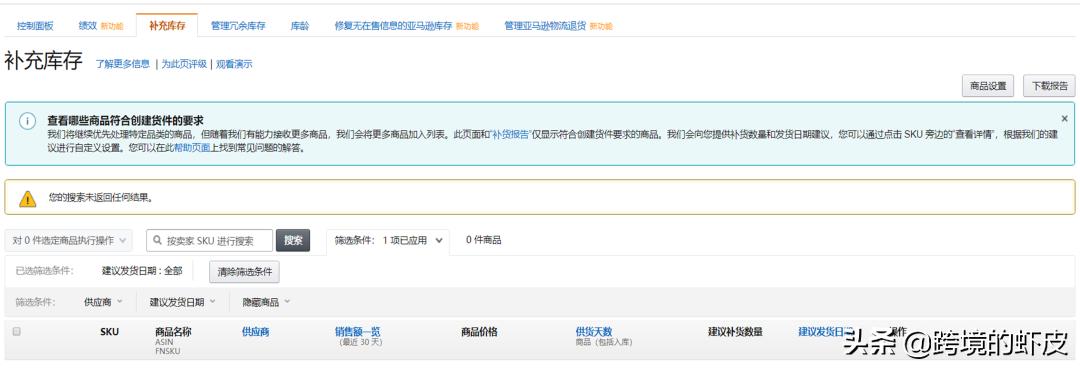Open 管理亚马逊物流退货 tab
Screen dimensions: 1080x368
click(x=544, y=26)
